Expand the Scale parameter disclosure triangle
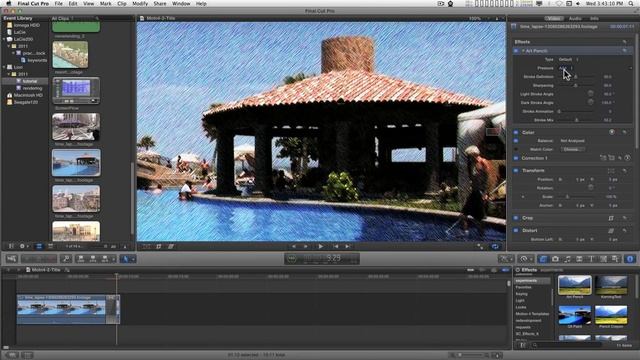This screenshot has height=360, width=640. coord(523,197)
